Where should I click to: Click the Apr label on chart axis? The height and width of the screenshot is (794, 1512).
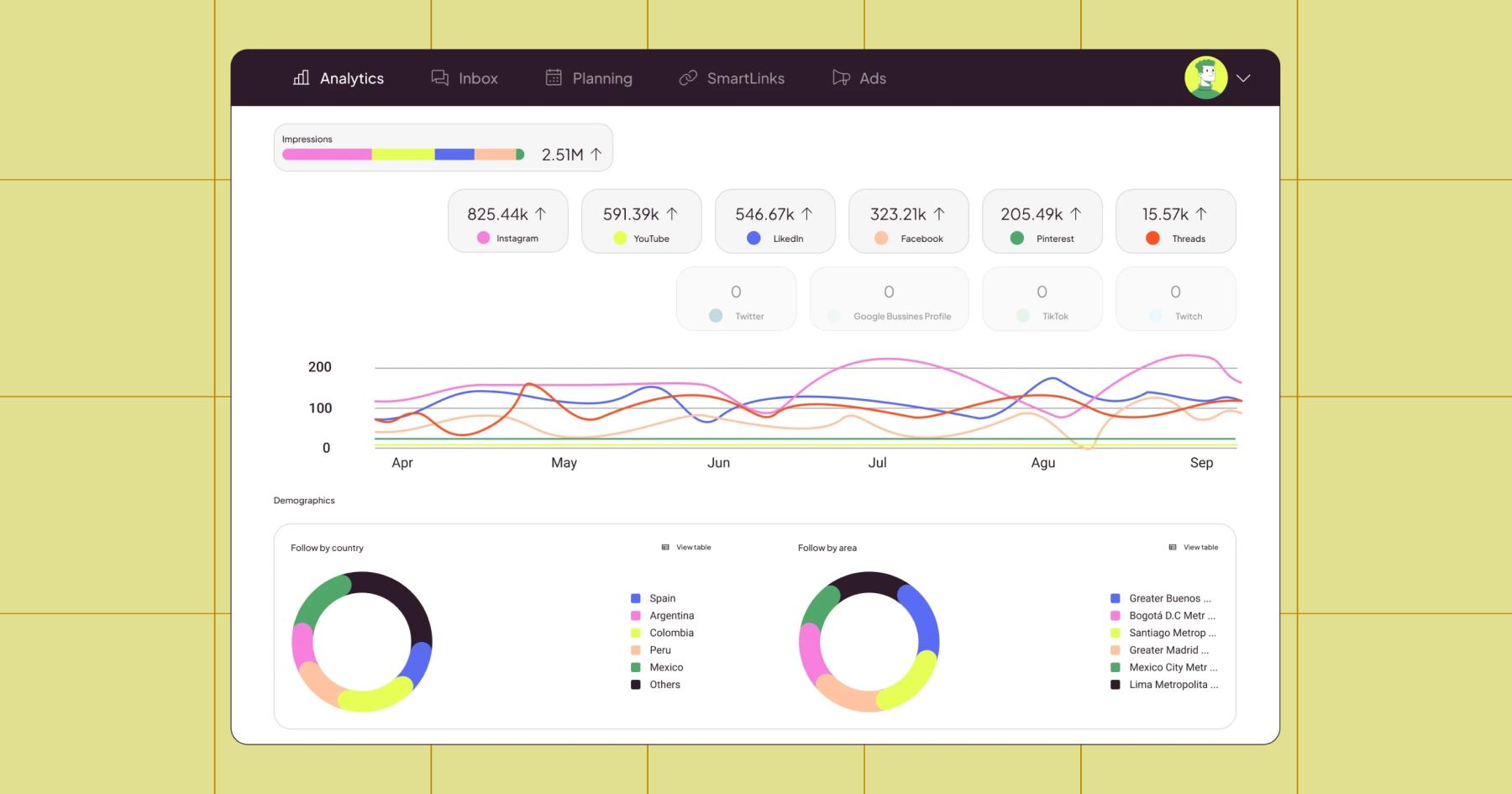pyautogui.click(x=402, y=463)
